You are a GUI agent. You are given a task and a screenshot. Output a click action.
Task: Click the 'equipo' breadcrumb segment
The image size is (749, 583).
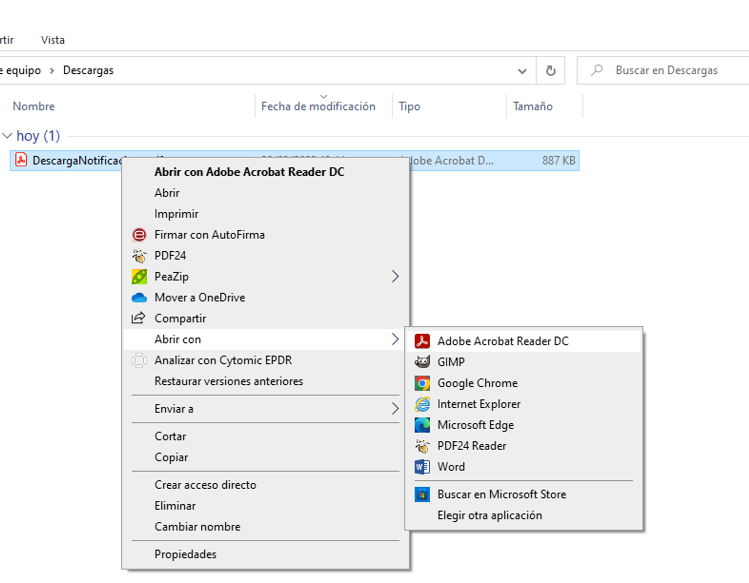(x=23, y=71)
